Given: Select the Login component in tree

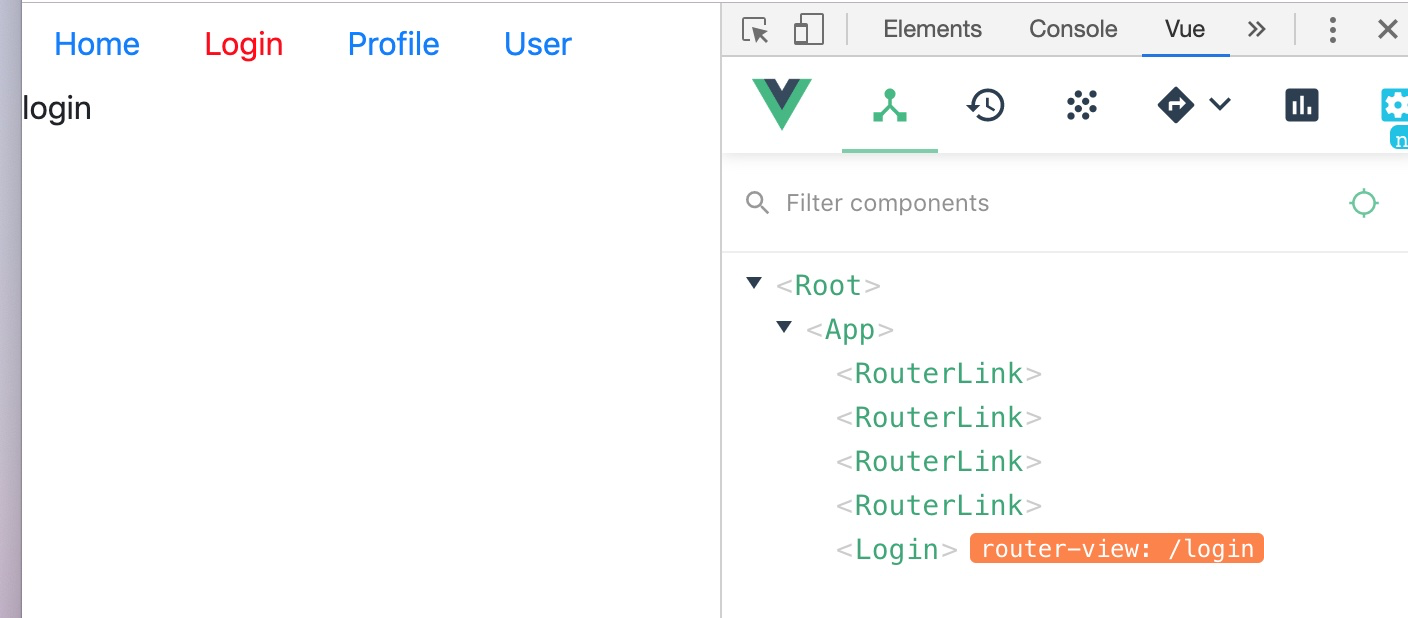Looking at the screenshot, I should coord(896,548).
